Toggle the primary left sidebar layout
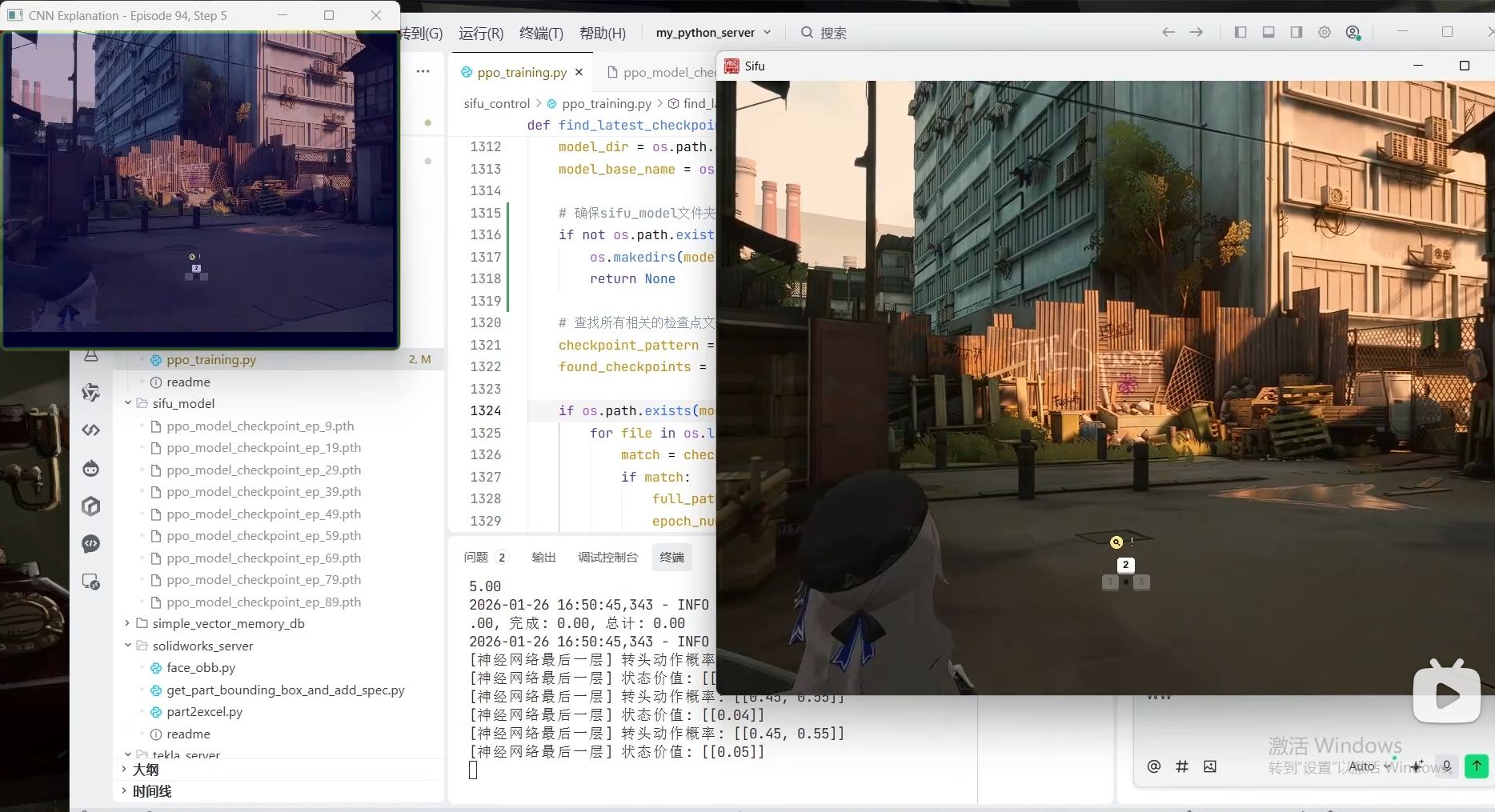Screen dimensions: 1495x812 point(1240,32)
